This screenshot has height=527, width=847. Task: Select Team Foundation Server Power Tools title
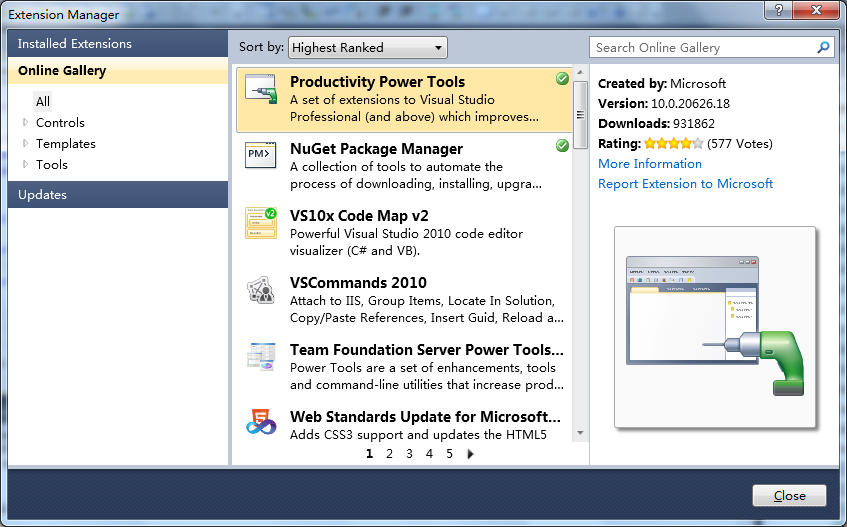[427, 350]
